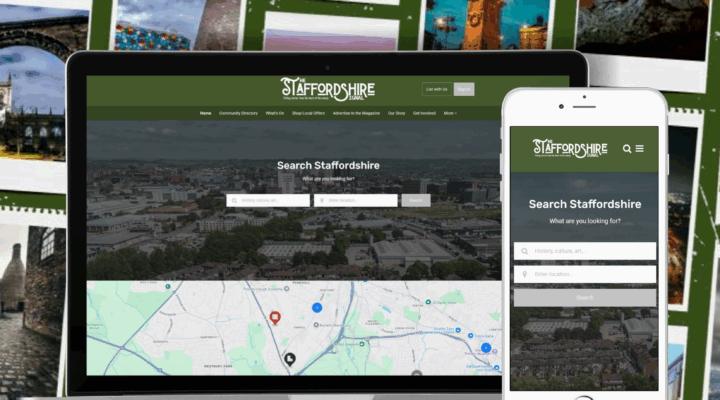Open the Community Directory menu item
Viewport: 720px width, 400px height.
point(238,113)
